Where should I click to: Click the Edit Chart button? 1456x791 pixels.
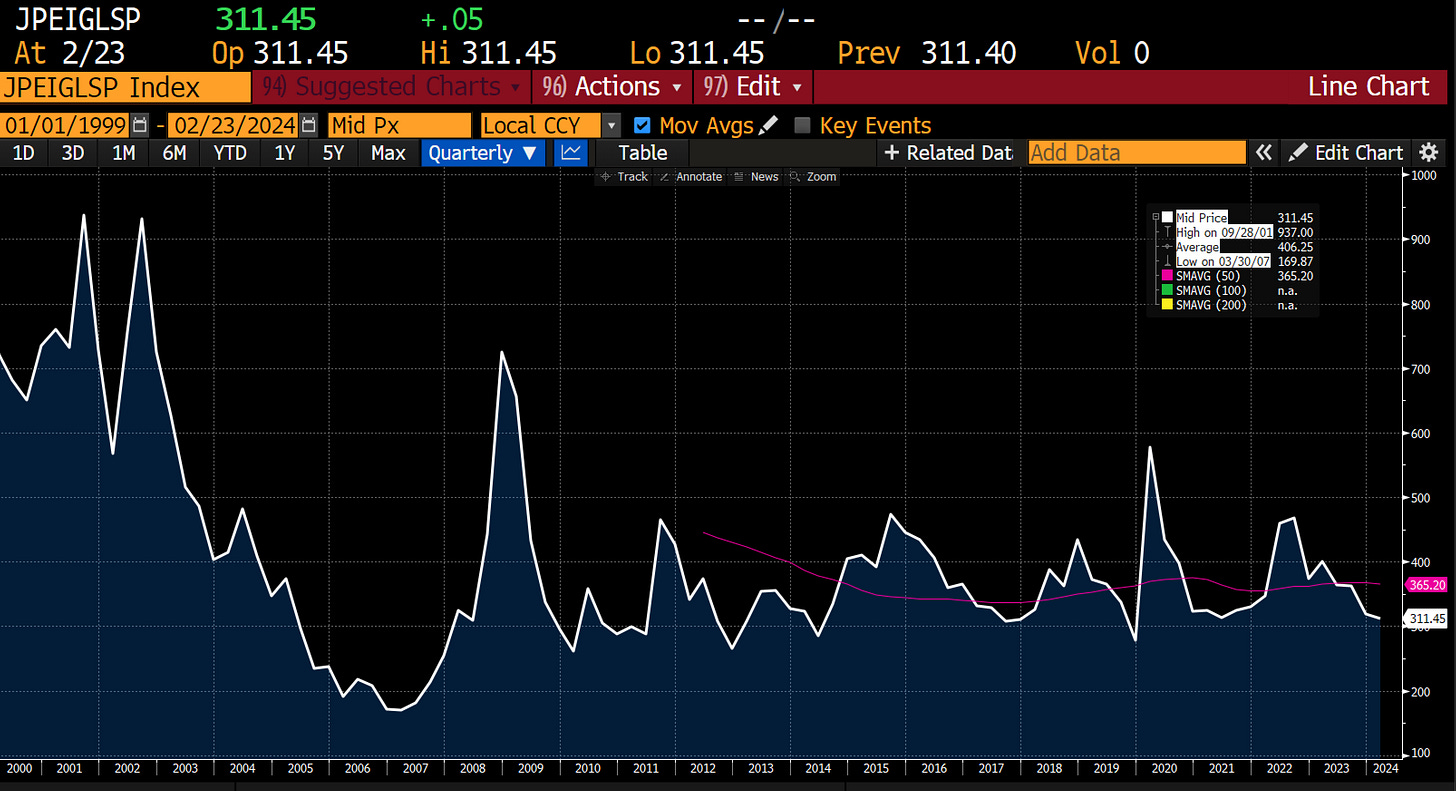pos(1347,152)
